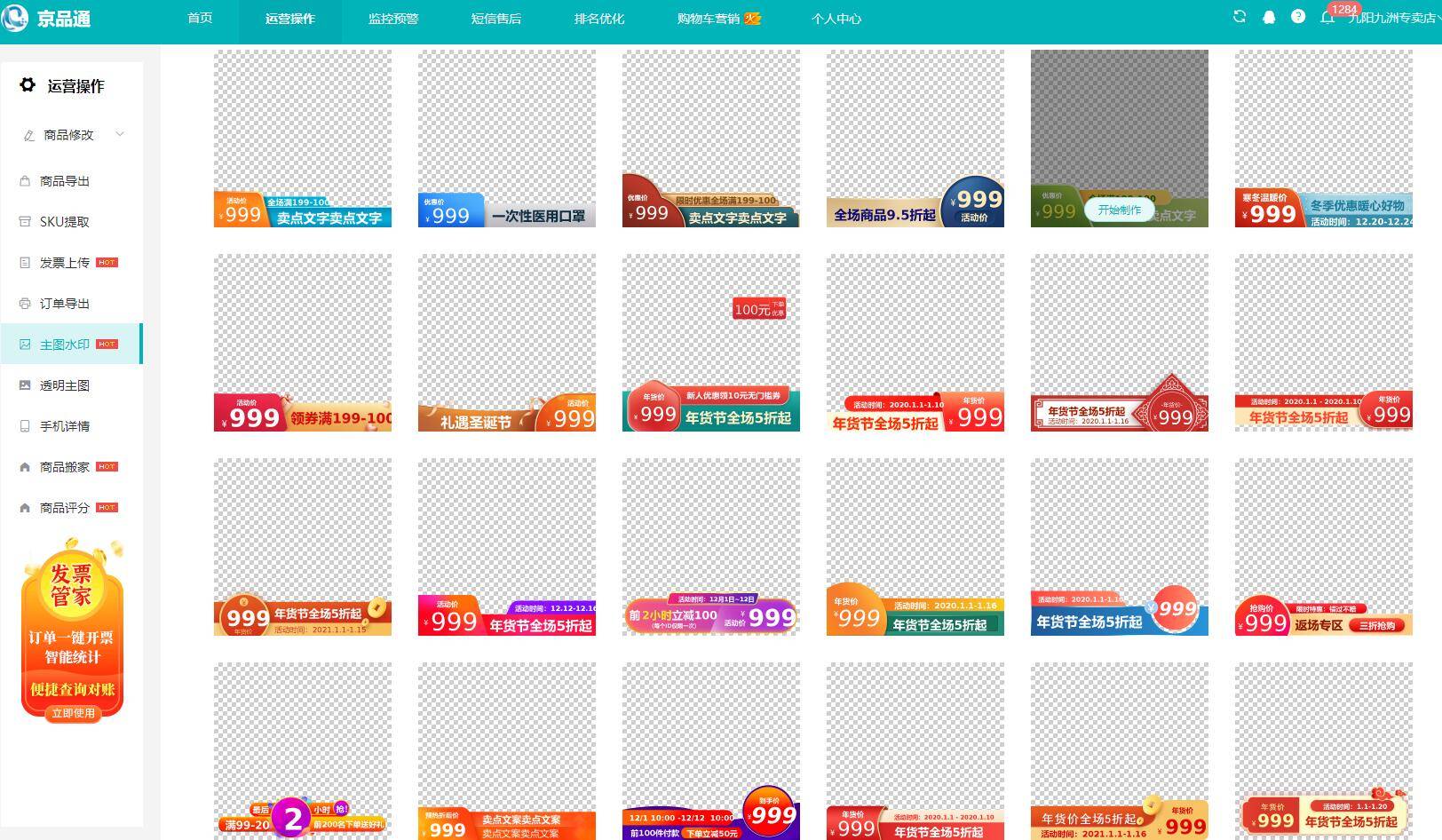Go to 个人中心 in top navigation
1442x840 pixels.
click(836, 19)
